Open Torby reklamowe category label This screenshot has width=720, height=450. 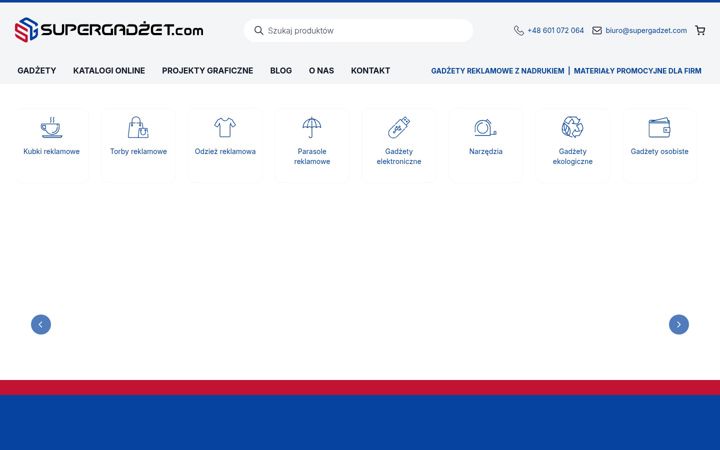138,152
